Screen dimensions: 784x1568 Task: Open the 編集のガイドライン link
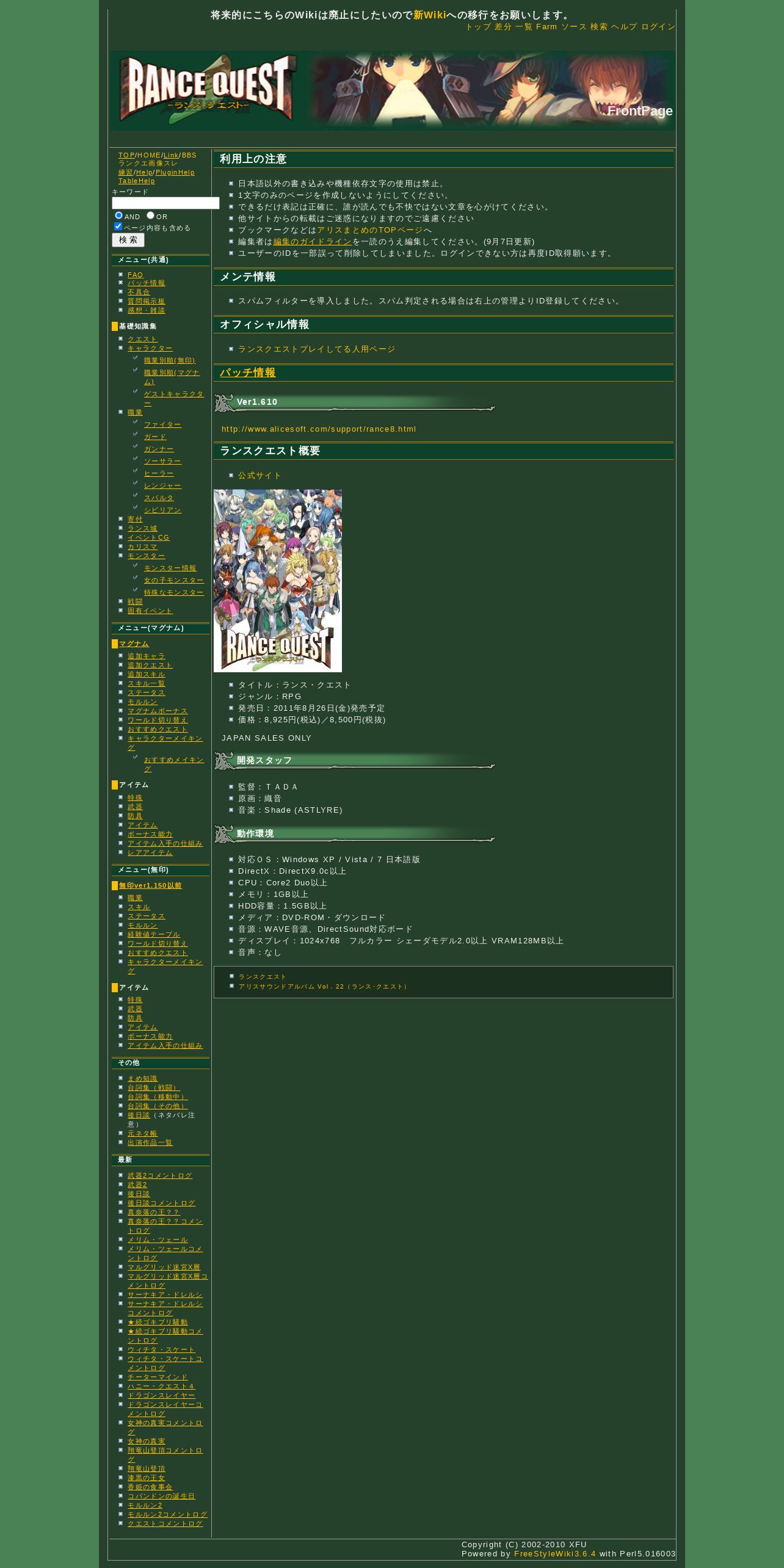313,242
